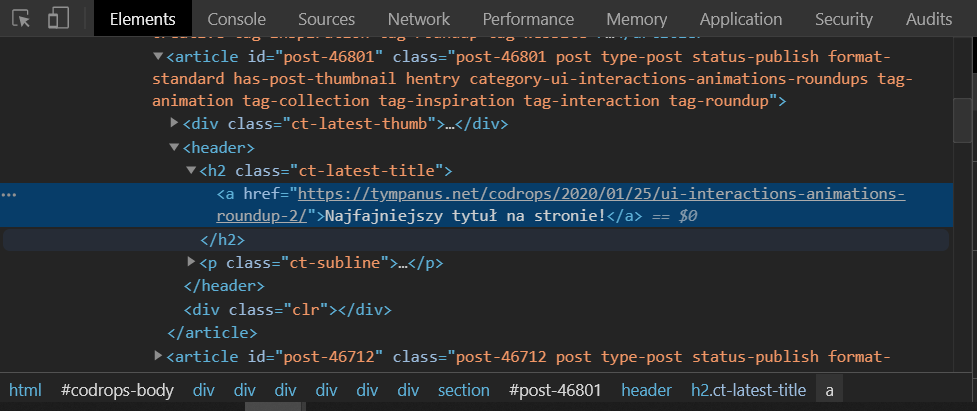Collapse the article post-46801 node
The height and width of the screenshot is (411, 977).
click(158, 57)
